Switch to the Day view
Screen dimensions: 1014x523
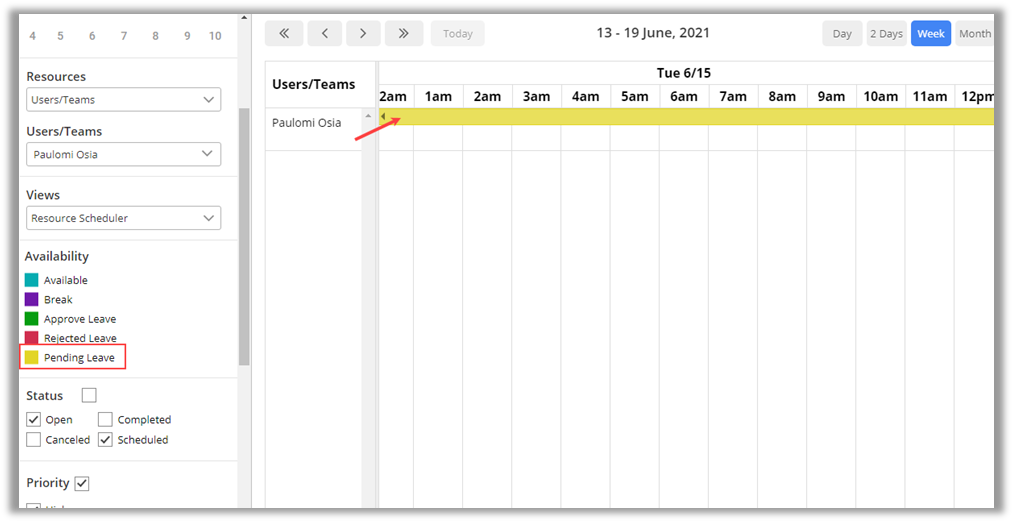click(x=842, y=34)
